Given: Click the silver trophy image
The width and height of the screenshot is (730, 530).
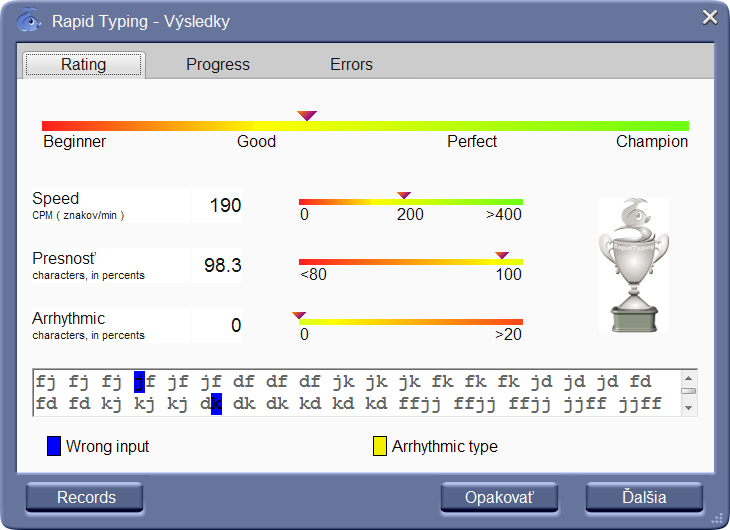Looking at the screenshot, I should [x=634, y=265].
